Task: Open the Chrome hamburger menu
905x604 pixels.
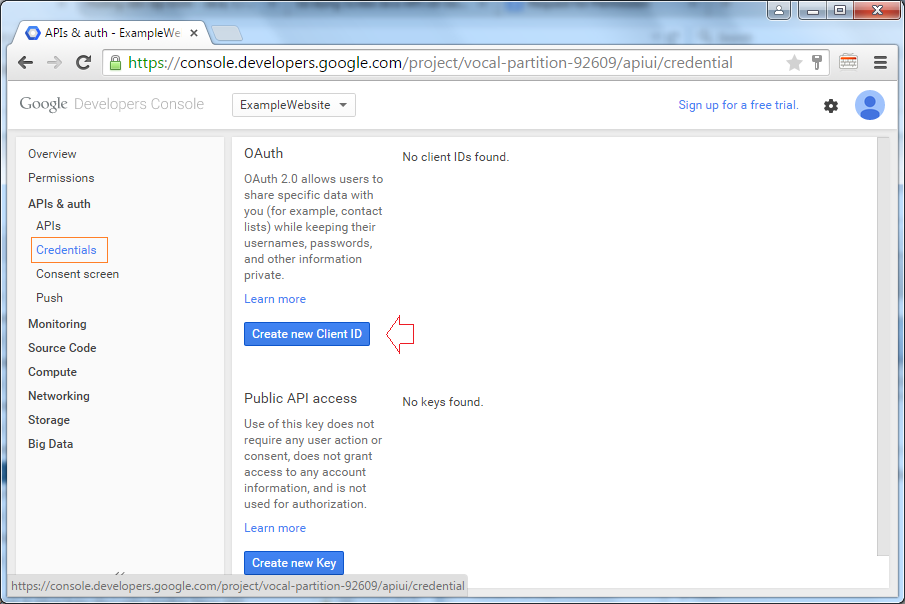Action: pos(880,62)
